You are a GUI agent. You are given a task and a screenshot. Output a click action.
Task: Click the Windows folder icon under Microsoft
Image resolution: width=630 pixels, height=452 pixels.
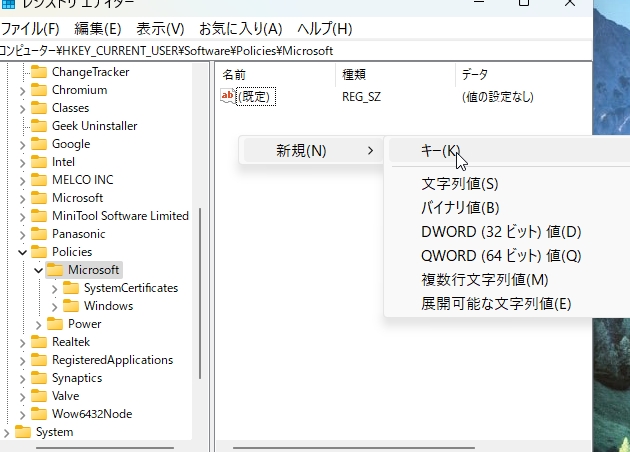(71, 306)
